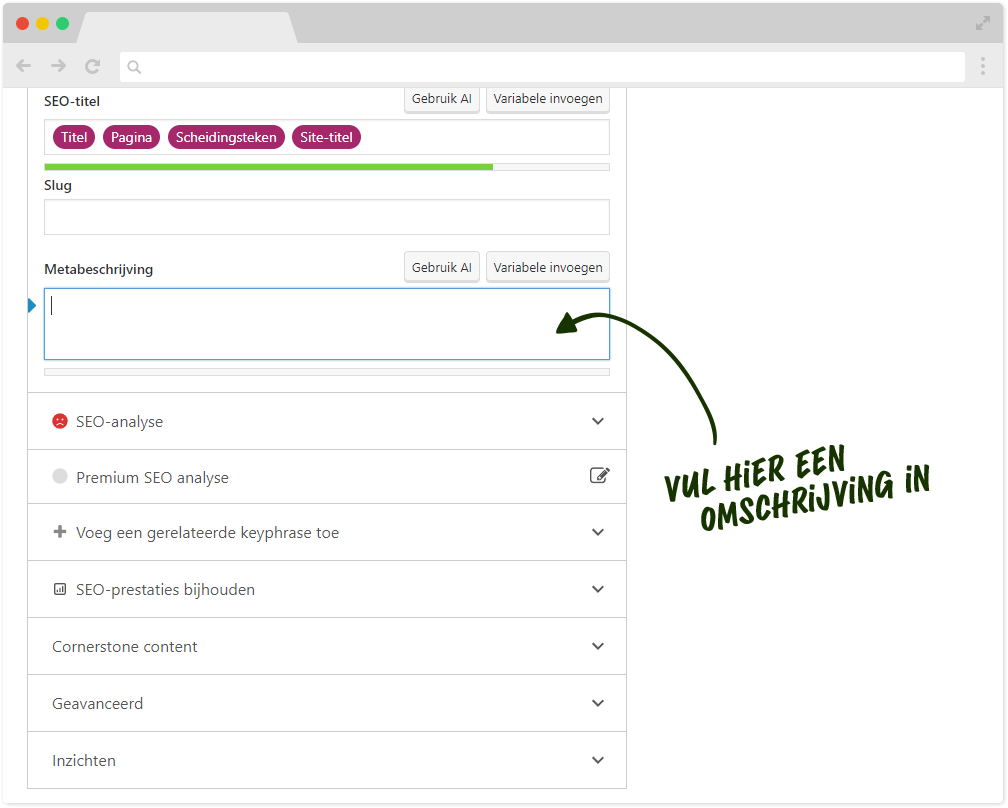
Task: Click the red sad face SEO-analyse icon
Action: coord(60,421)
